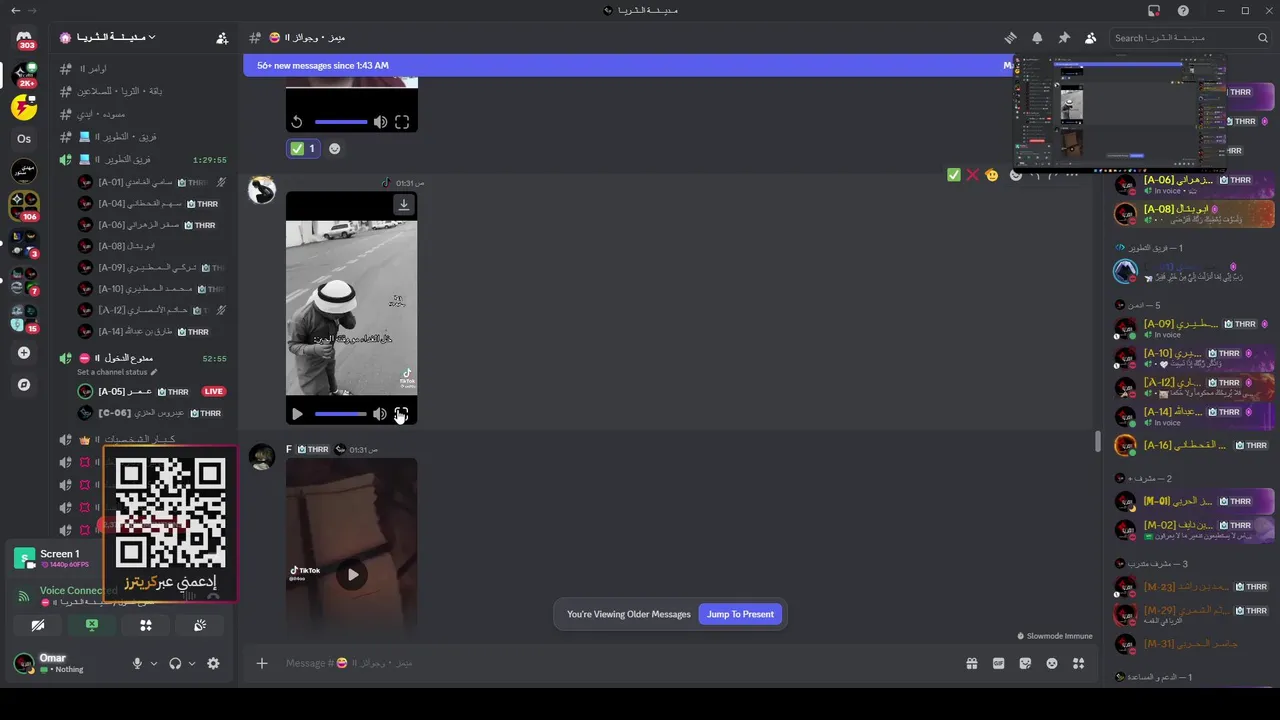Open the server with 106 badge
The image size is (1280, 720).
coord(24,204)
